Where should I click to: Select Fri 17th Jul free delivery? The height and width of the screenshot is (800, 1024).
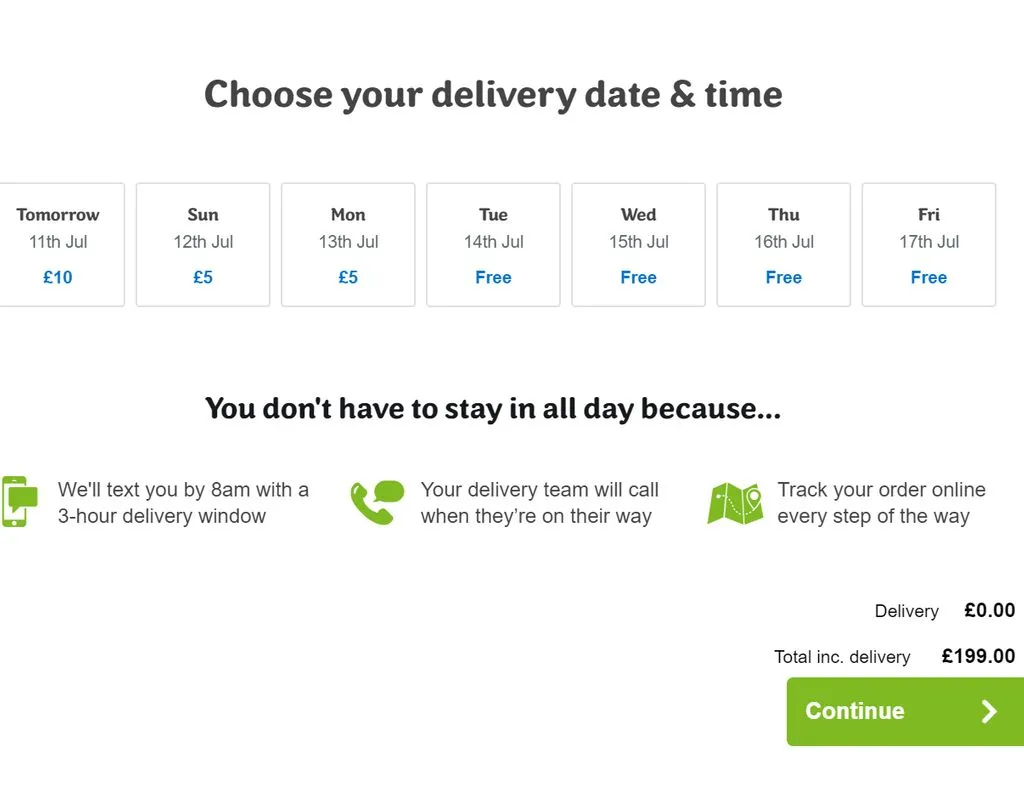[x=928, y=244]
